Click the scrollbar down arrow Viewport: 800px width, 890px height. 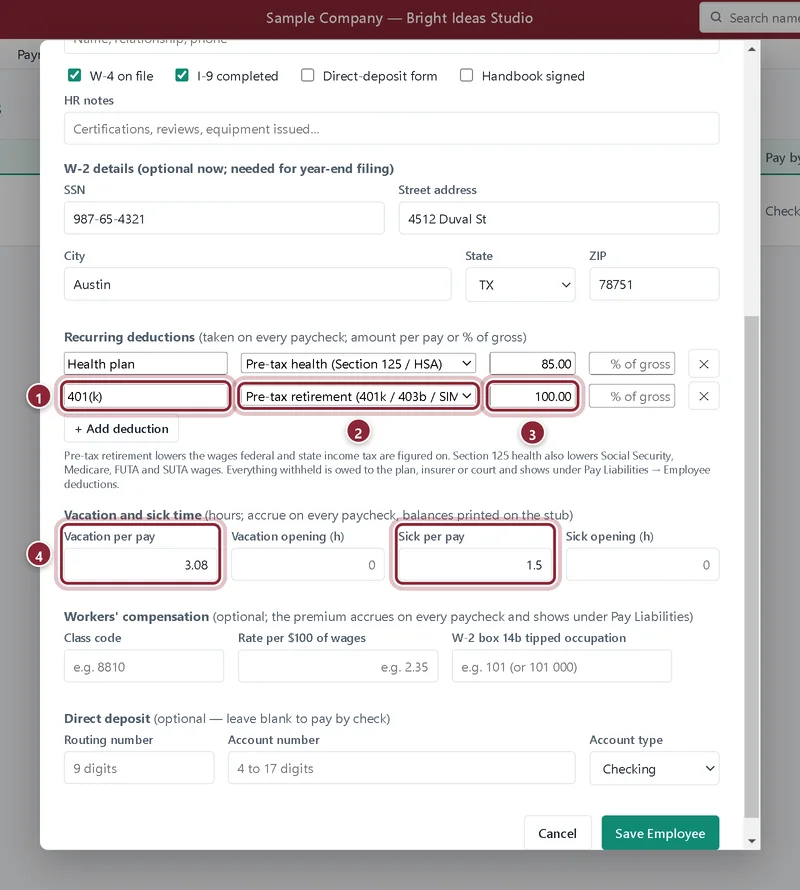(752, 841)
